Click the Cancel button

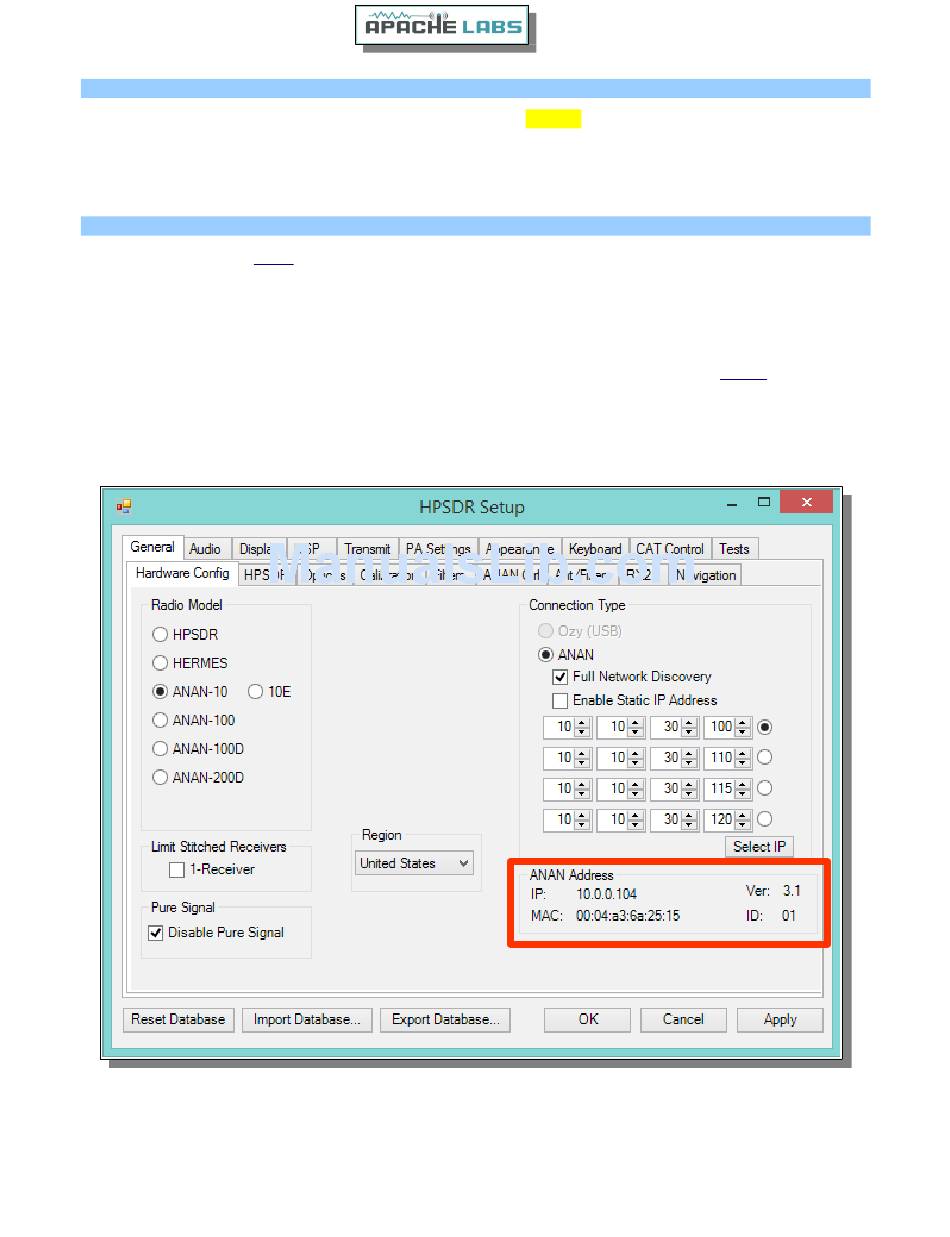pyautogui.click(x=683, y=1020)
